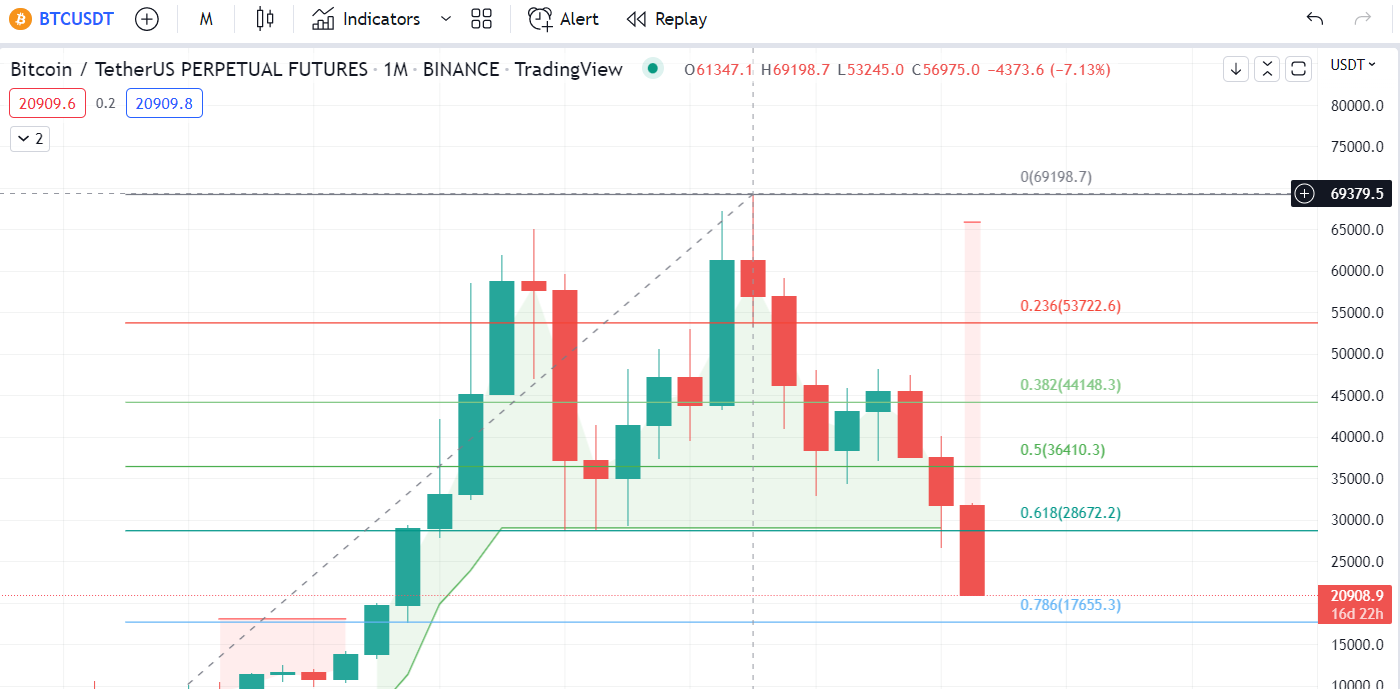Open the Indicators dialog

click(366, 18)
